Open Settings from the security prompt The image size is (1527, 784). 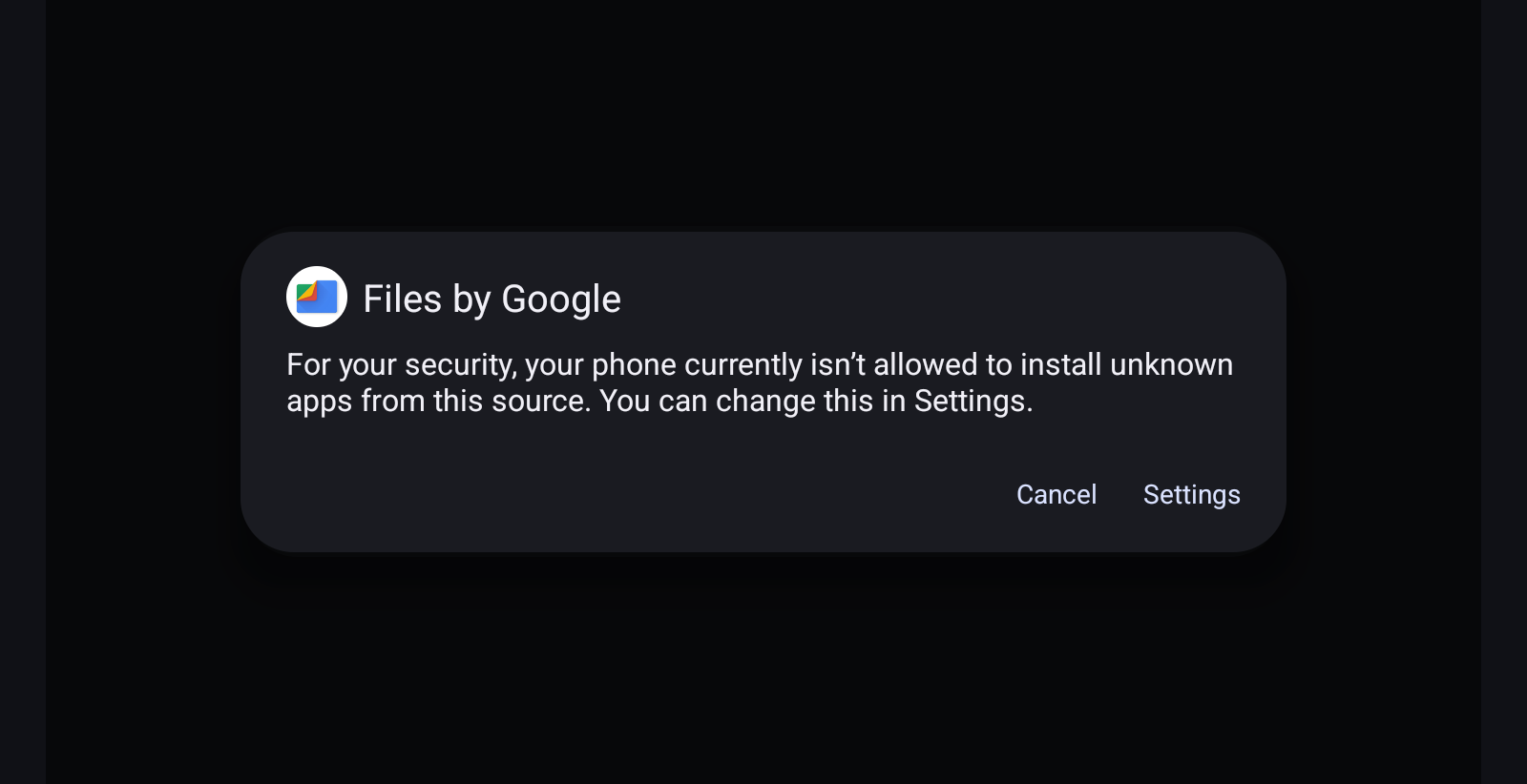click(1190, 494)
